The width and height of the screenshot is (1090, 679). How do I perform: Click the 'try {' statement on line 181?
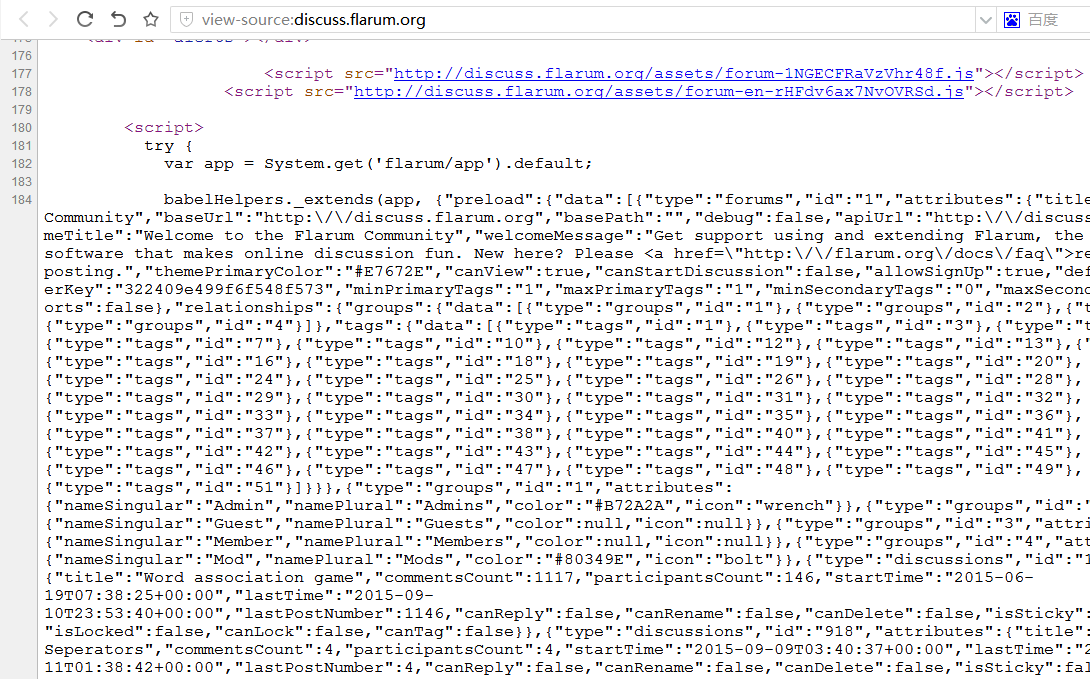(x=169, y=146)
